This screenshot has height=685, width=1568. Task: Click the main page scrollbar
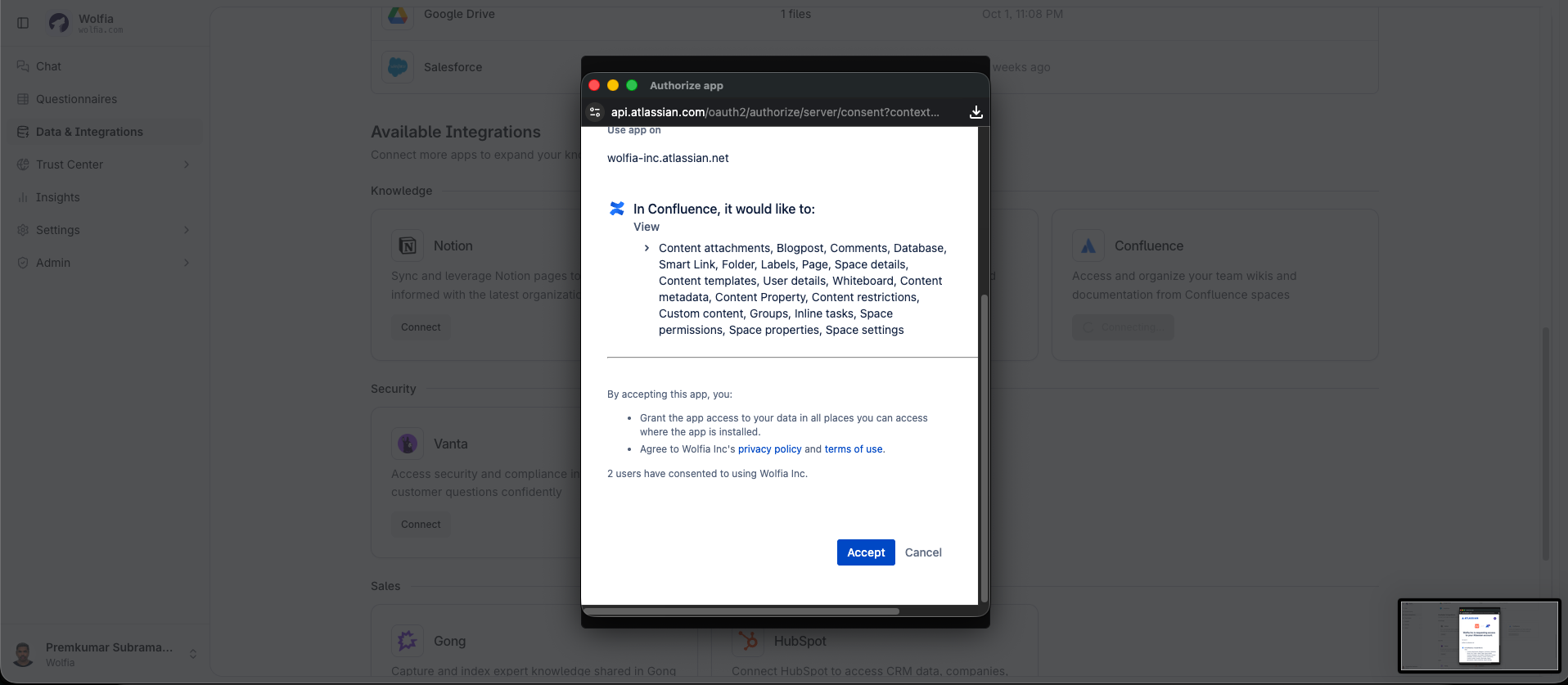[x=1545, y=443]
